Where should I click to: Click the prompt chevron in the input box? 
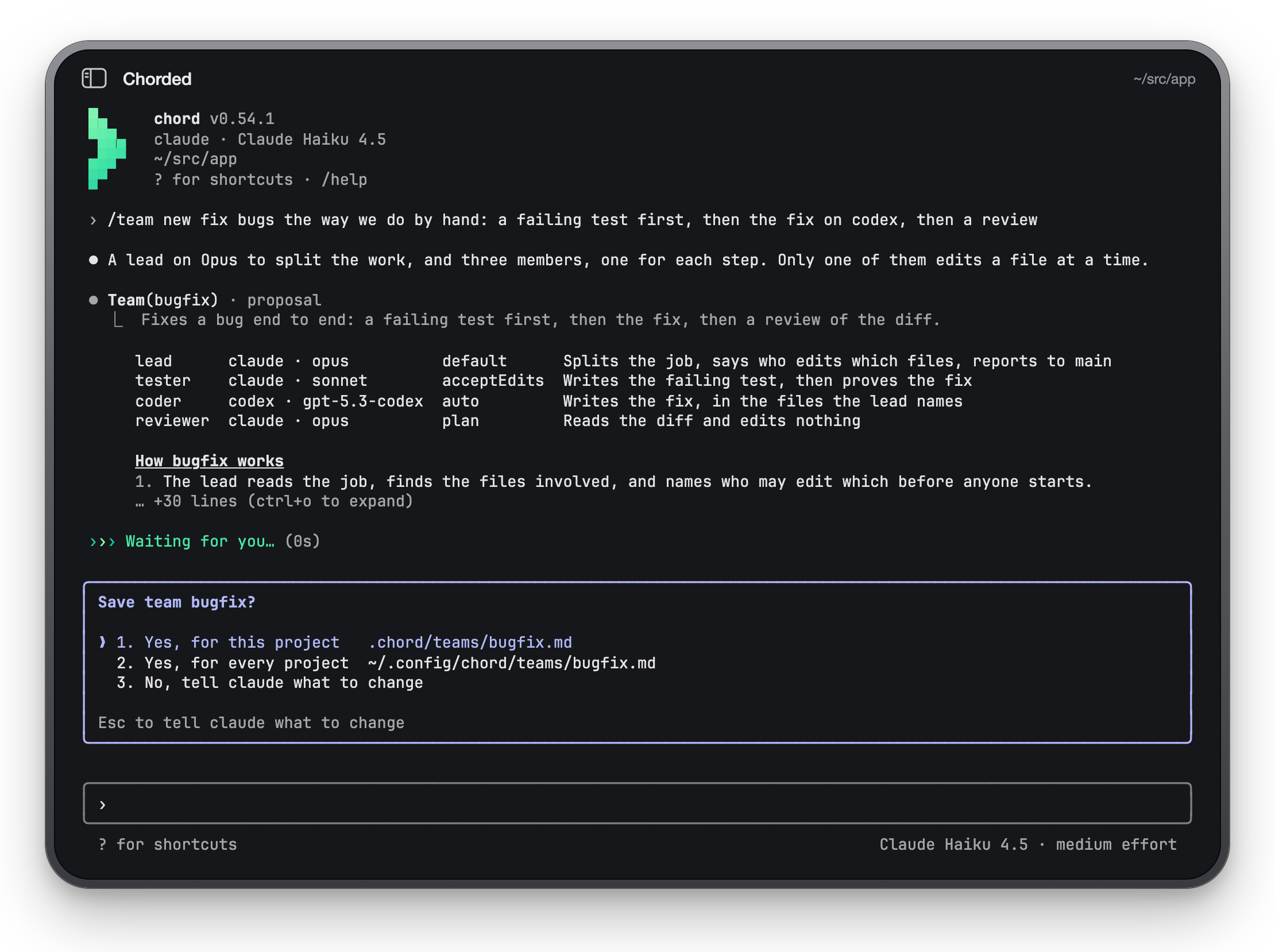[x=103, y=804]
